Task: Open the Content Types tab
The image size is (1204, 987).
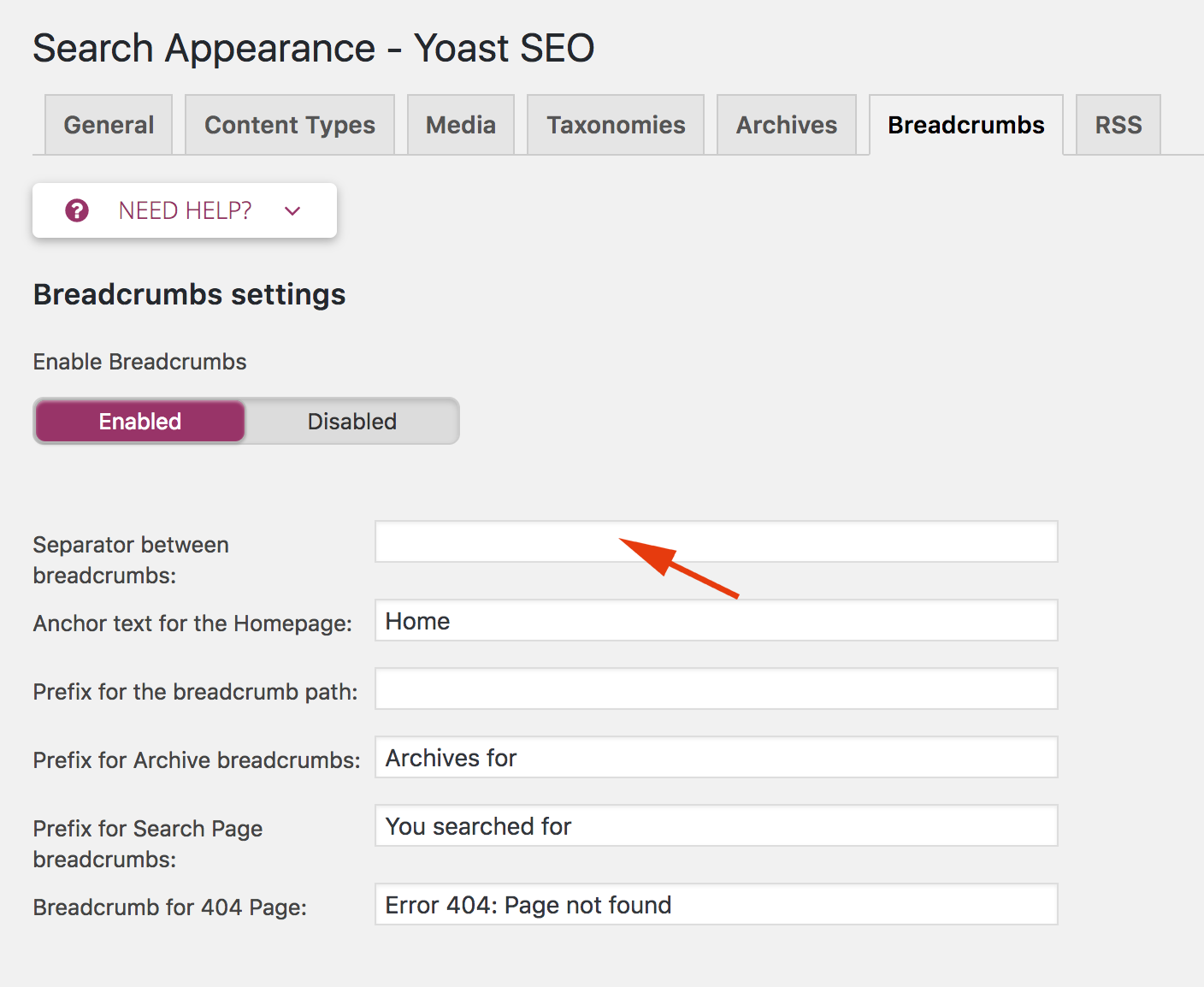Action: pos(290,125)
